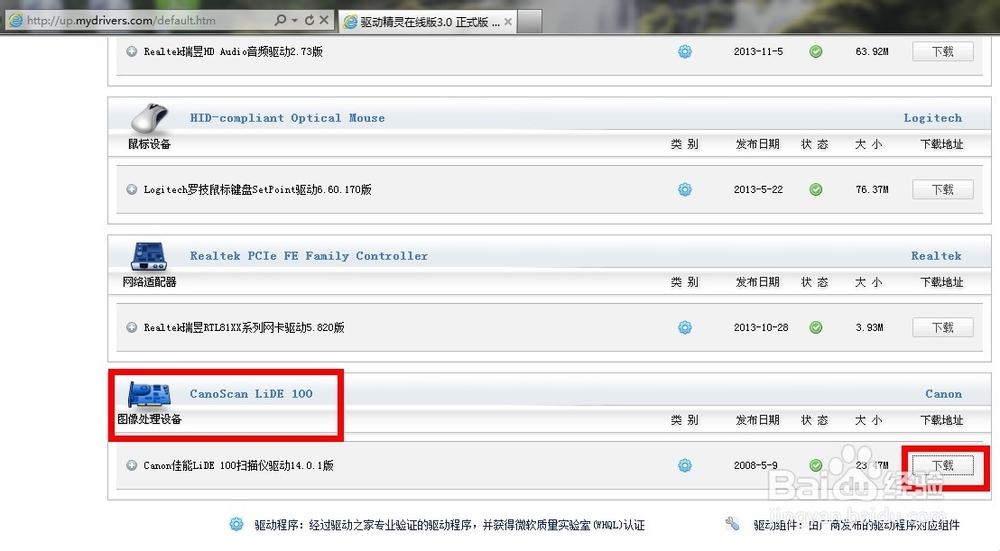Open Realtek PCIe FE Family Controller heading
This screenshot has width=1000, height=551.
[309, 256]
